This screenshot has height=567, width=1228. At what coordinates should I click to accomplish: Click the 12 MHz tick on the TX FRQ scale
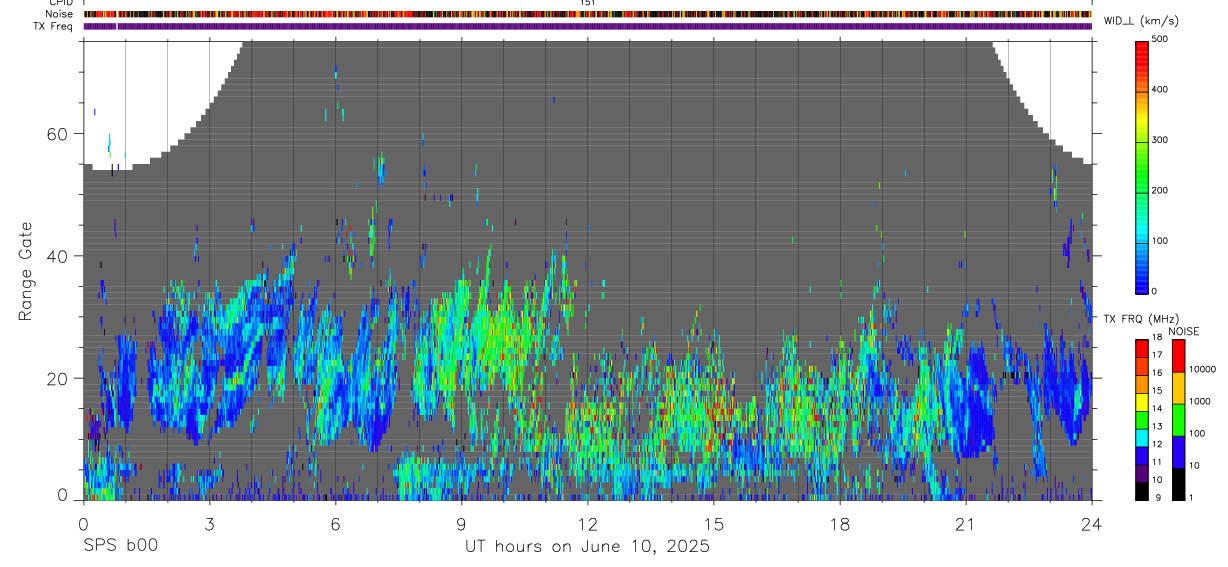(1157, 444)
